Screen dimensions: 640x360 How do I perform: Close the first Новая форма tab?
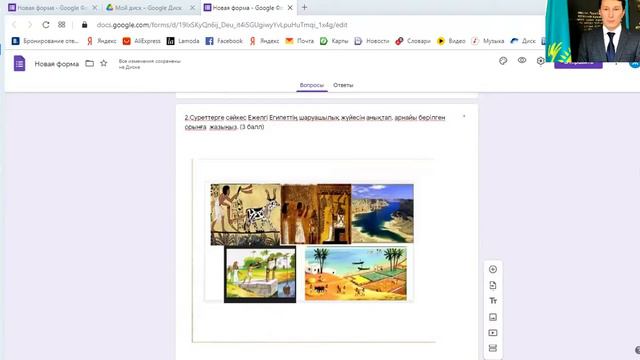[x=95, y=8]
